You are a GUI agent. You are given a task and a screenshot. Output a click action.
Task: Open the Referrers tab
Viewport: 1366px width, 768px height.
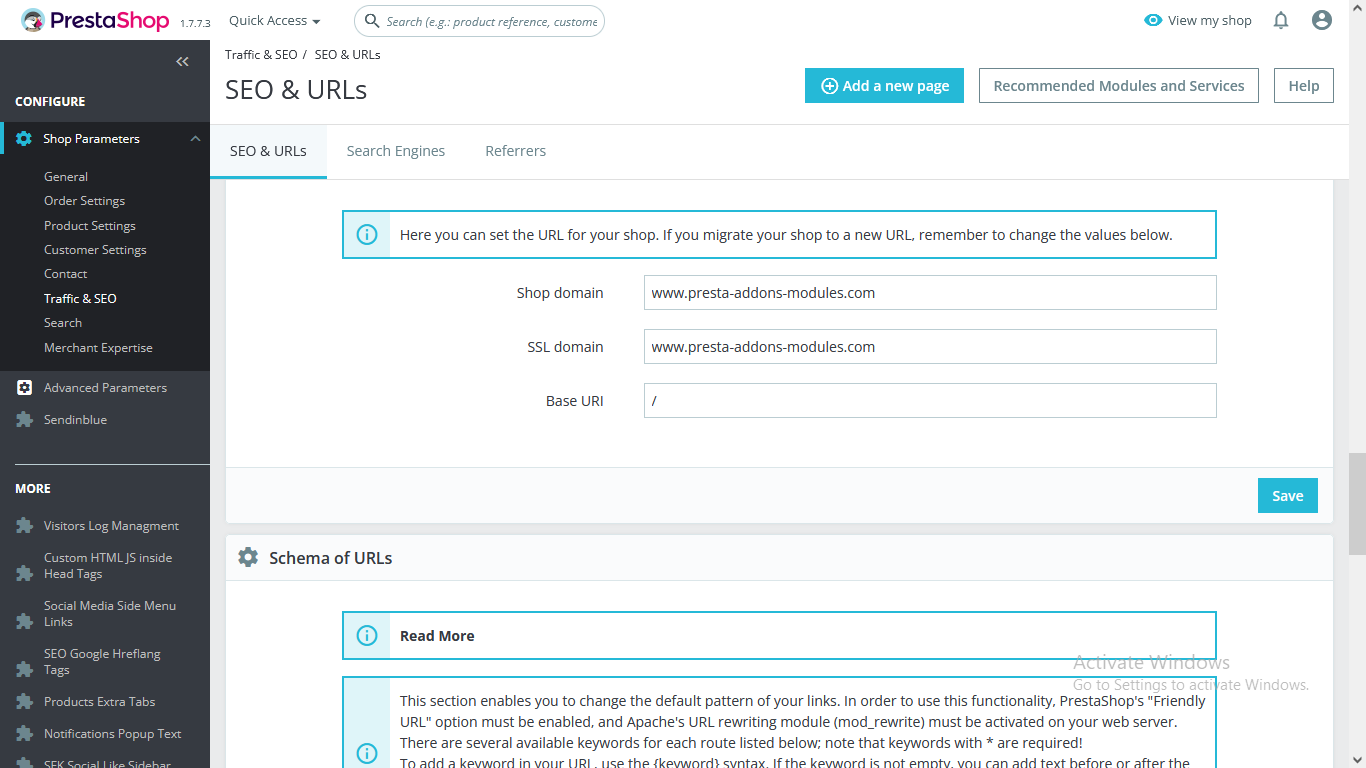point(515,151)
